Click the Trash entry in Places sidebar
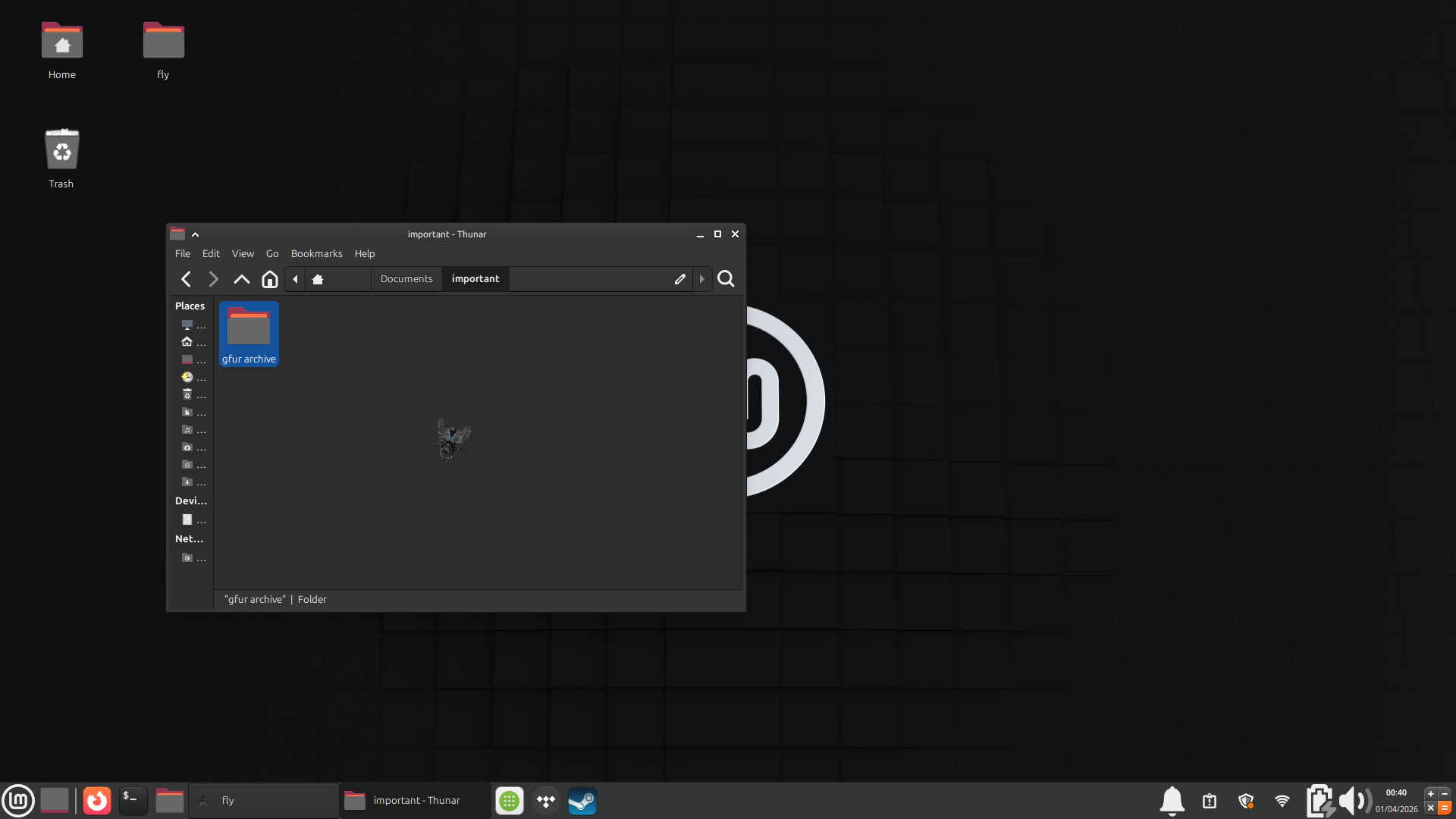This screenshot has width=1456, height=819. click(x=187, y=394)
